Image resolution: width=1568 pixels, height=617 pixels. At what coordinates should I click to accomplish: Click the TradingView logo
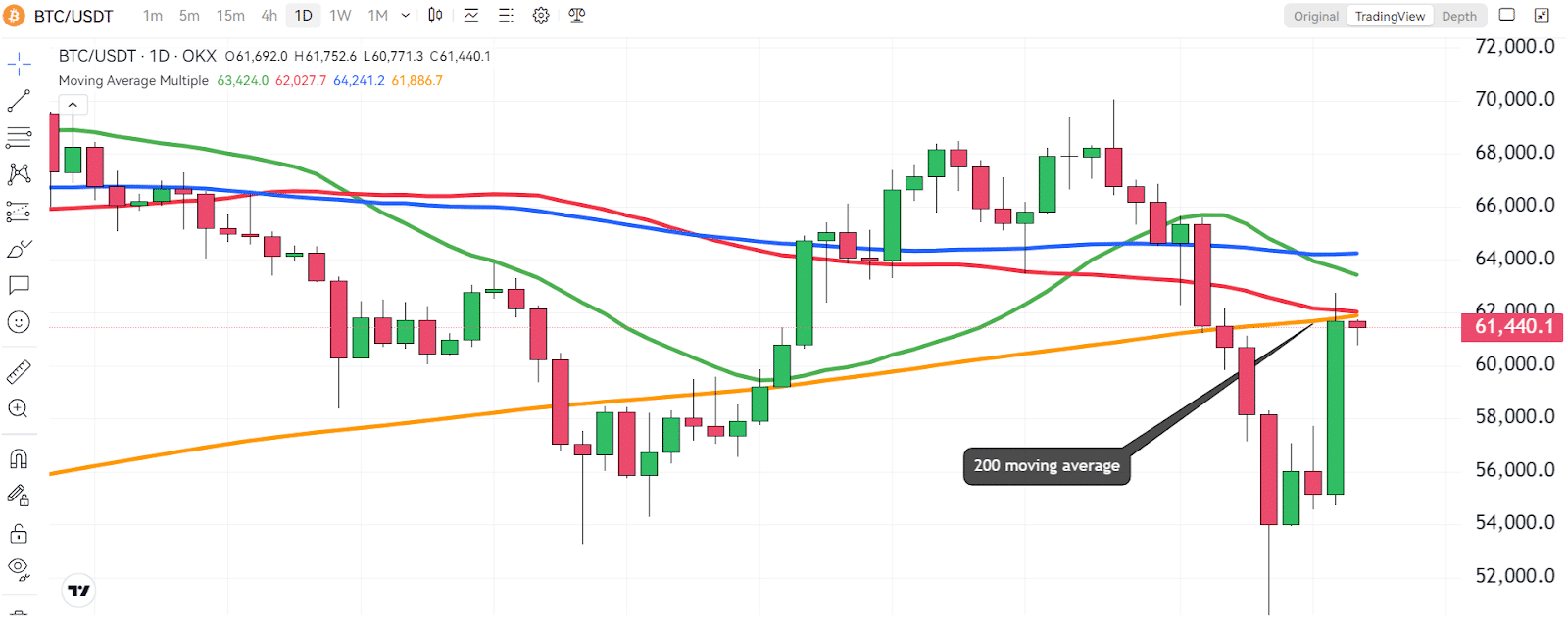[x=78, y=591]
